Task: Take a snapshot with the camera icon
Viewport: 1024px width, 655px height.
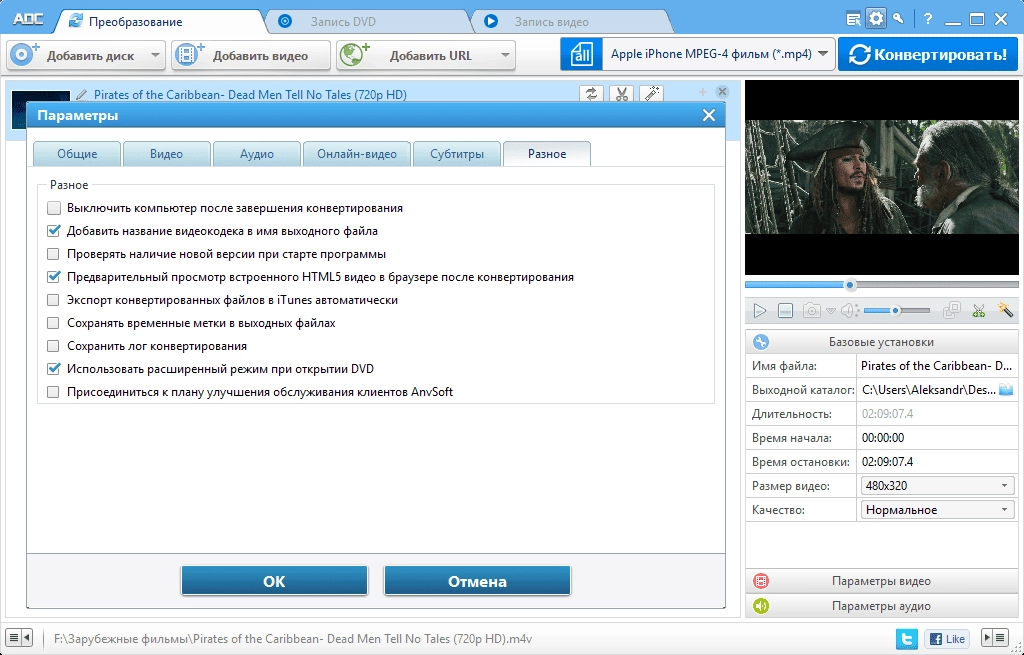Action: coord(811,311)
